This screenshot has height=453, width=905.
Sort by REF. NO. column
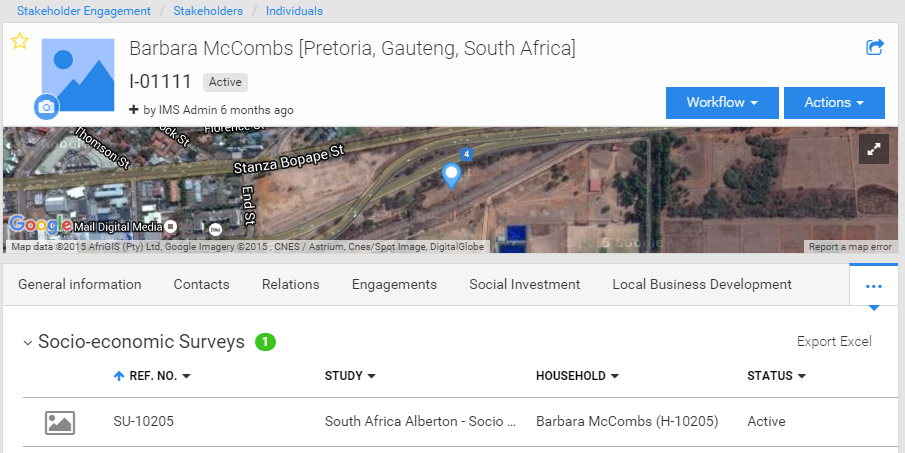point(152,376)
